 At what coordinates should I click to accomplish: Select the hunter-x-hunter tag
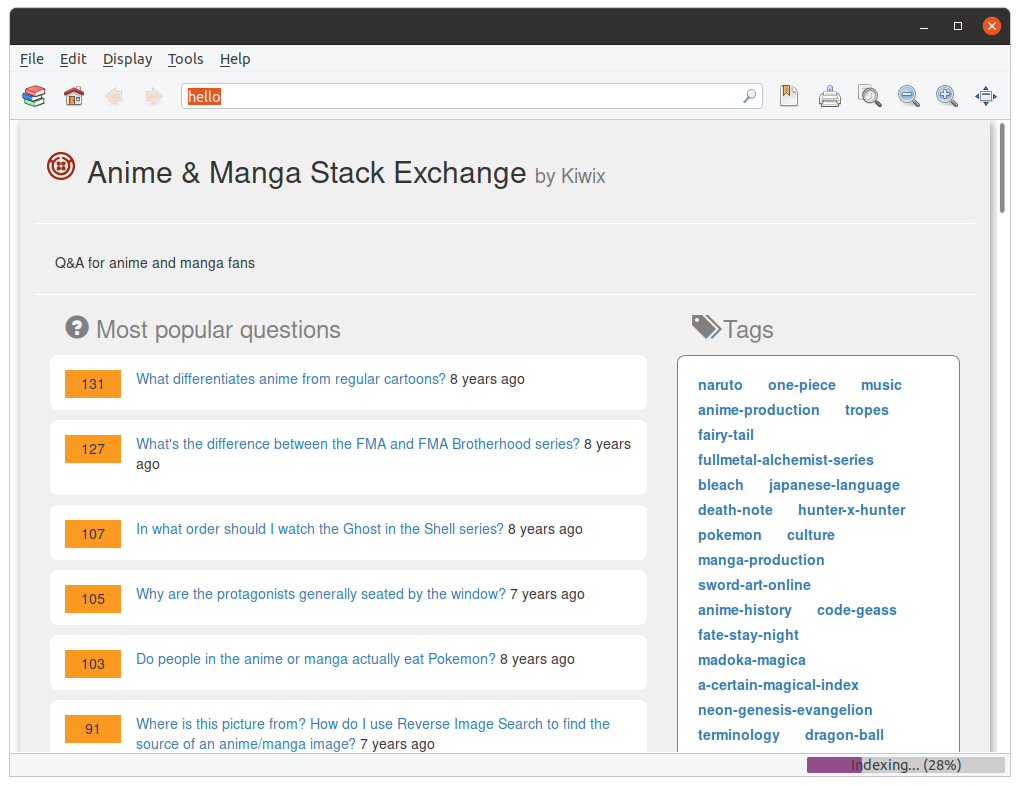pos(852,510)
